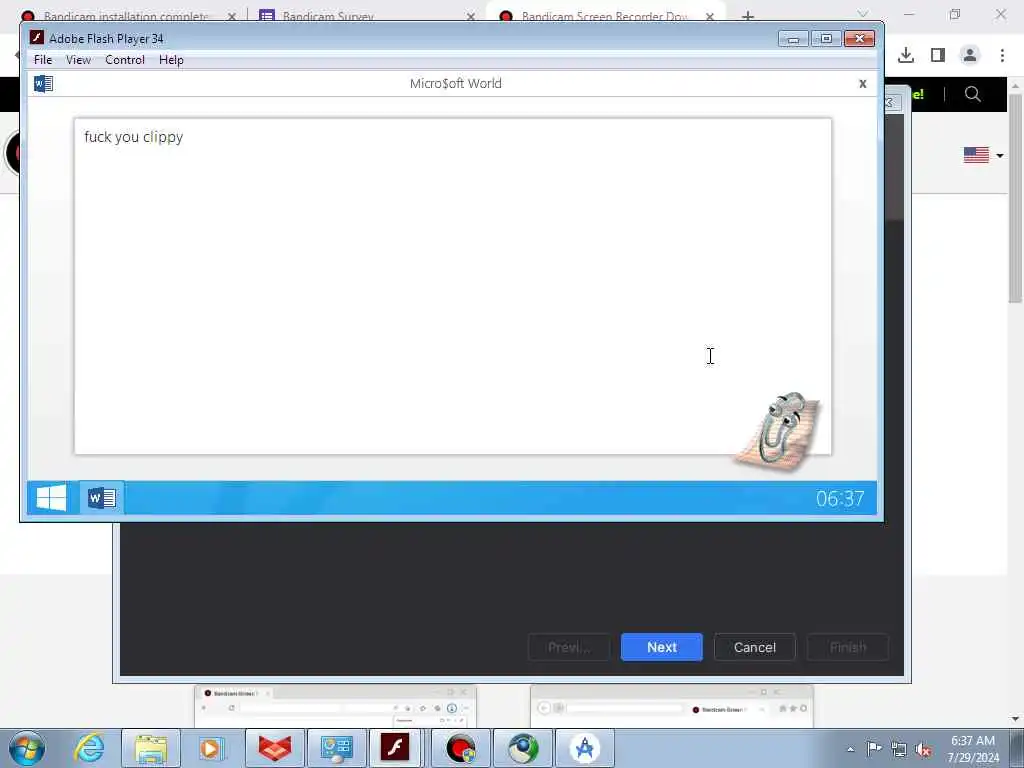Toggle the browser side panel icon
The image size is (1024, 768).
pos(938,56)
